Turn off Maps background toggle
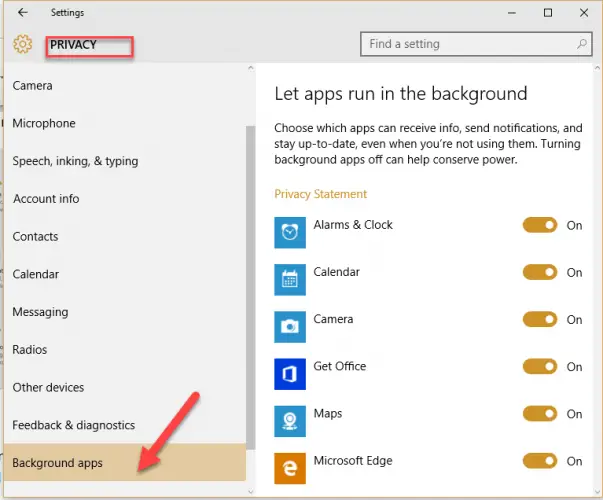Screen dimensions: 603x500 540,414
